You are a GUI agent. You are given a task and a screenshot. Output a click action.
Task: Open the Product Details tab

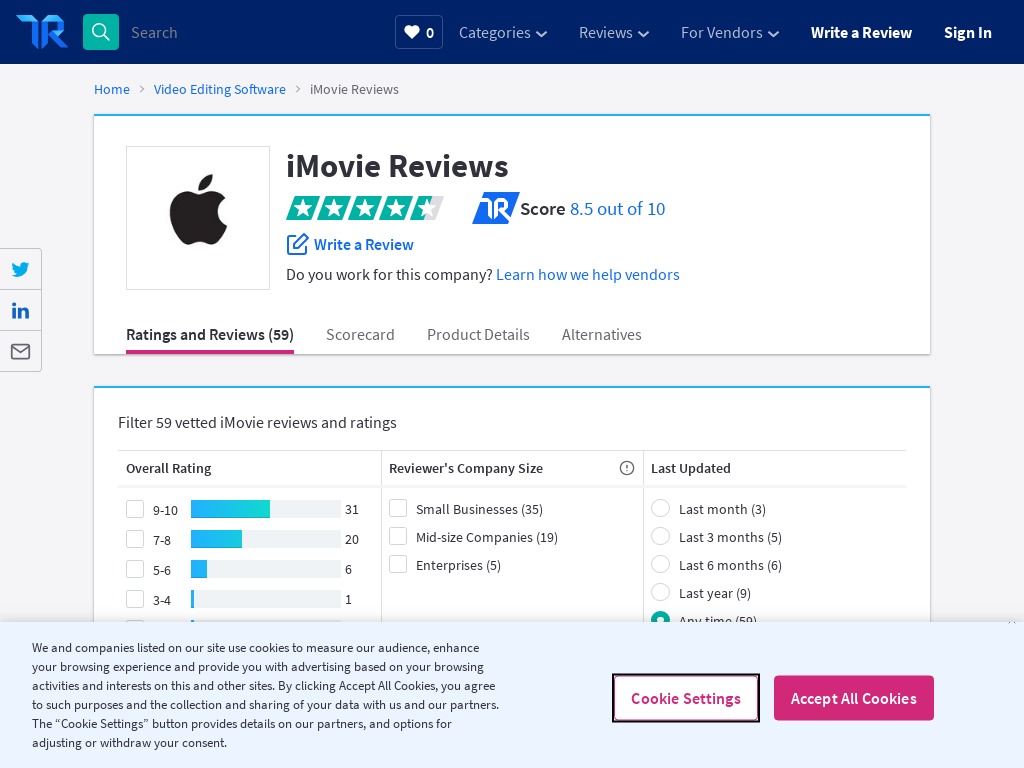pos(478,335)
